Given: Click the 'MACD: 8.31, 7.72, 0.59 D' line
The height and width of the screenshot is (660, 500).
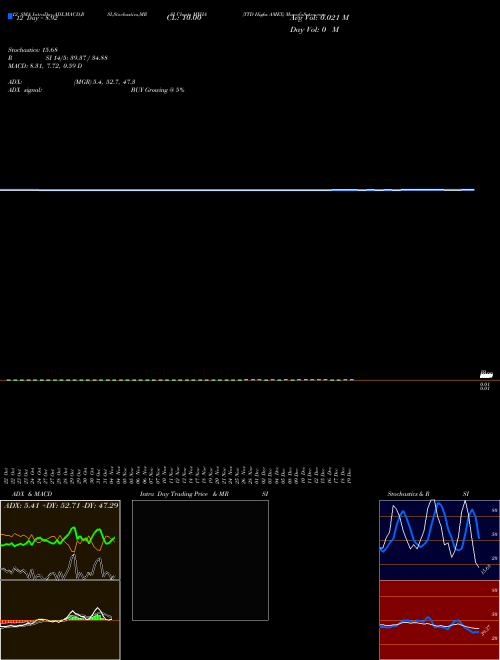Looking at the screenshot, I should point(45,66).
